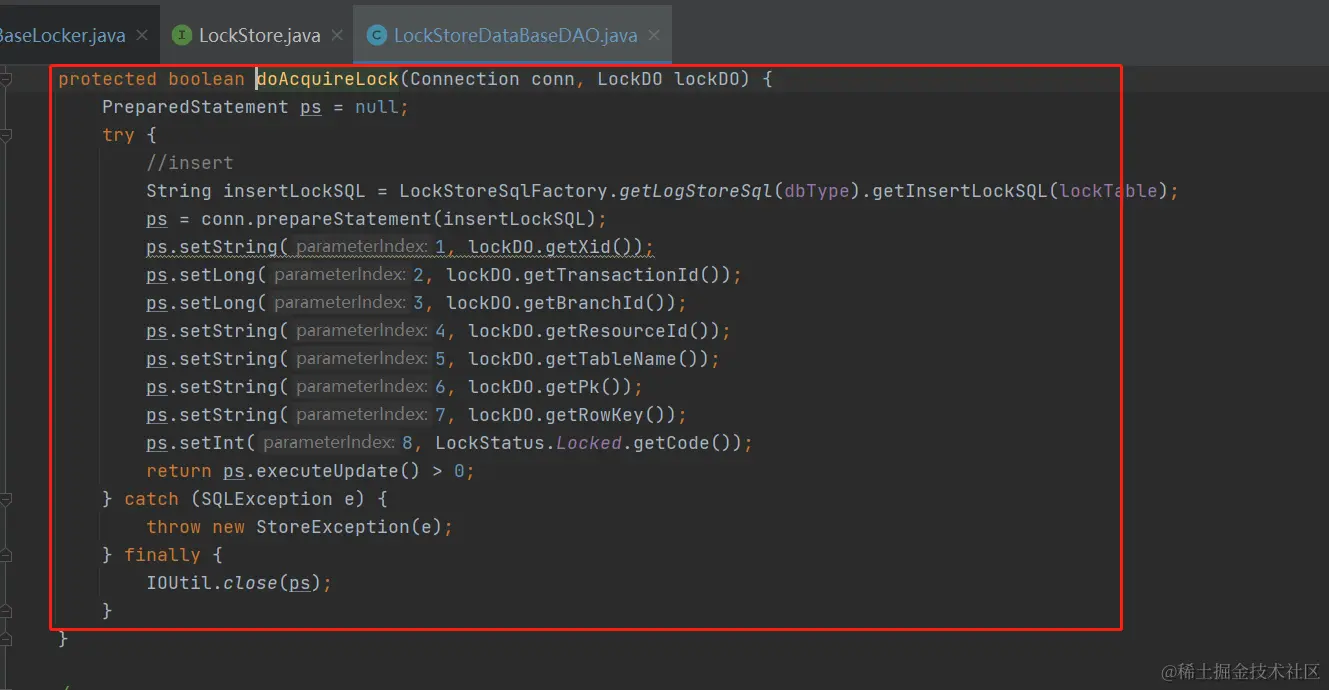Switch to the BaseLocker.java tab
The width and height of the screenshot is (1329, 690).
pyautogui.click(x=63, y=35)
